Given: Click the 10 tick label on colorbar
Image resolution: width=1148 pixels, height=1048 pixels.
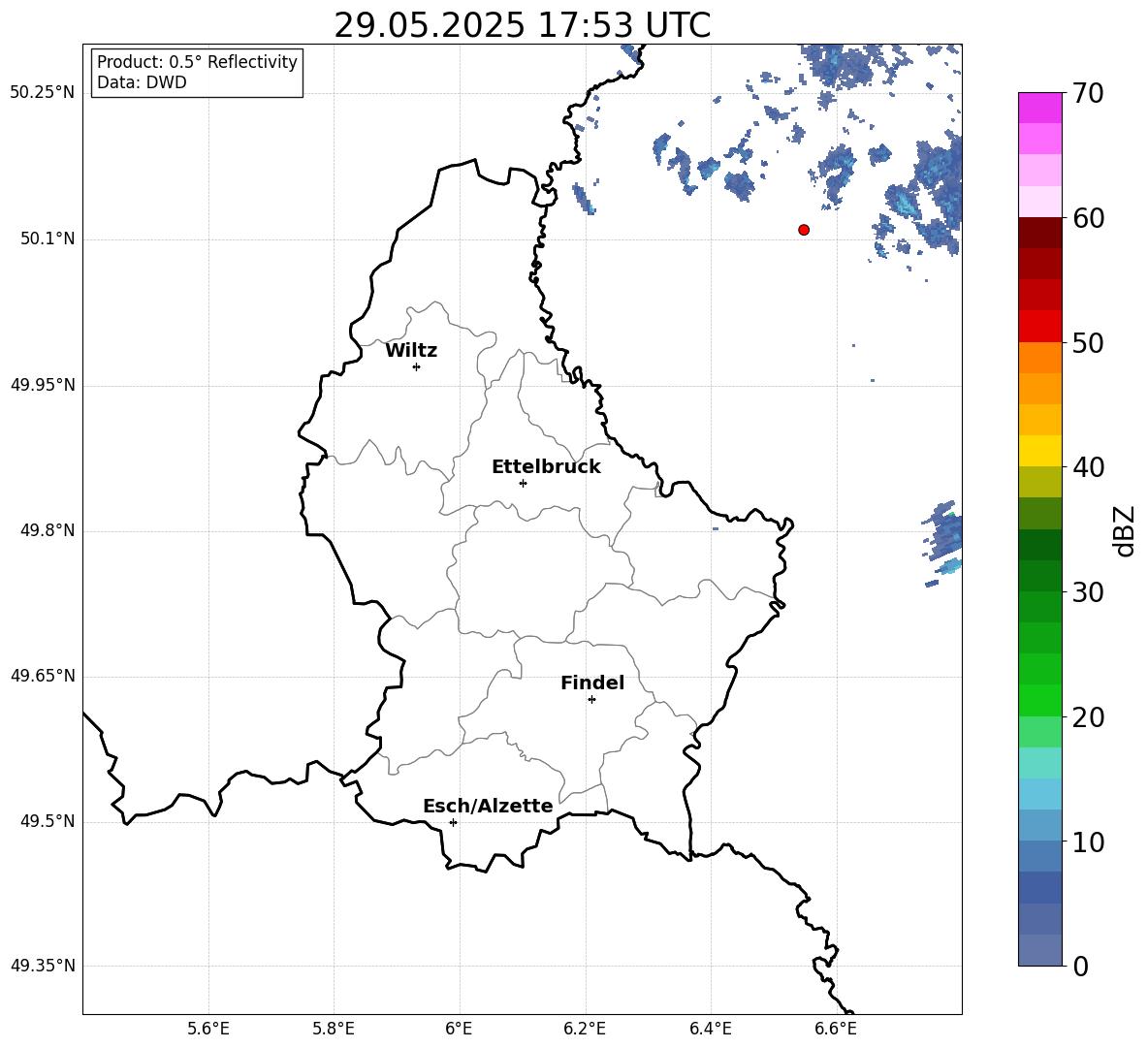Looking at the screenshot, I should [1088, 842].
